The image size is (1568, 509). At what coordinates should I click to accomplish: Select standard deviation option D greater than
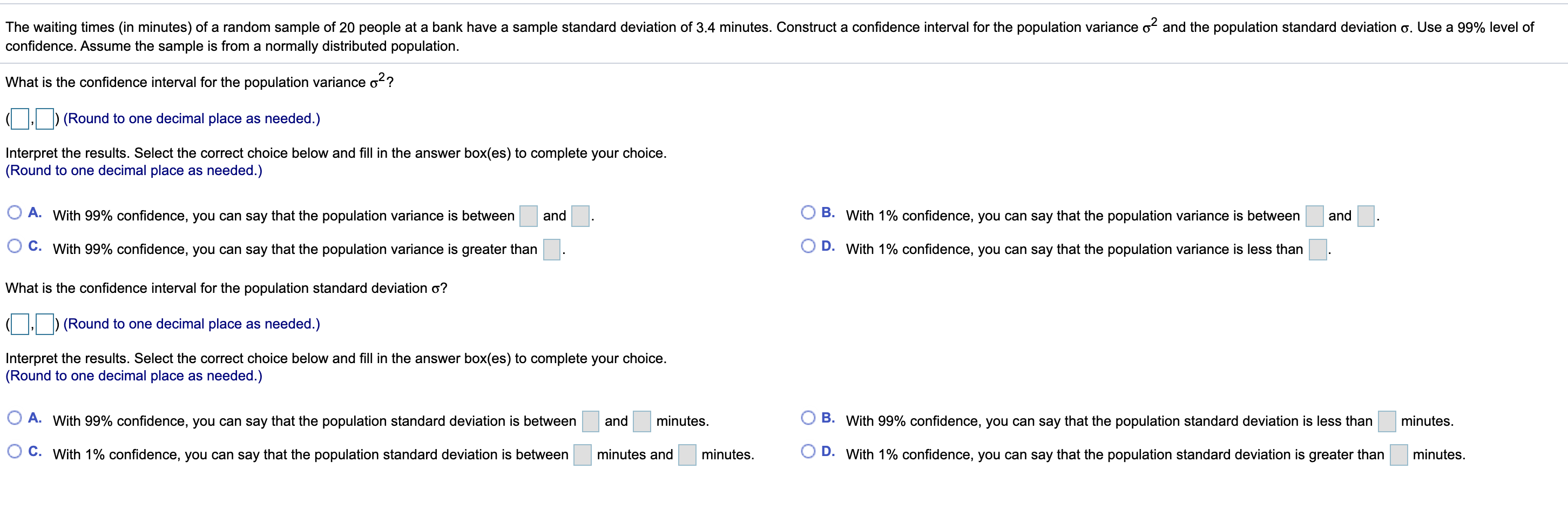(x=808, y=451)
